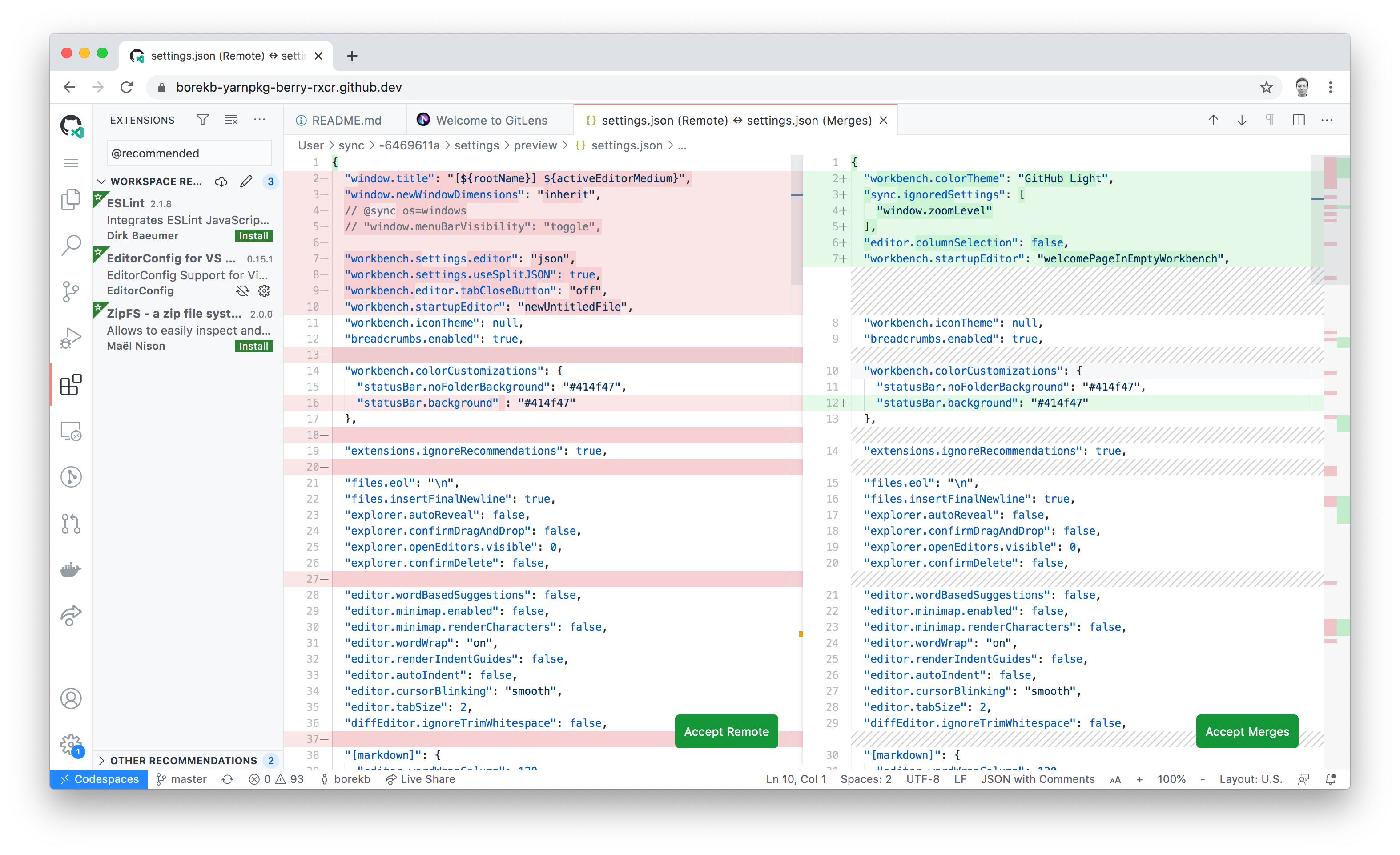The height and width of the screenshot is (855, 1400).
Task: Accept Remote settings button
Action: [x=726, y=732]
